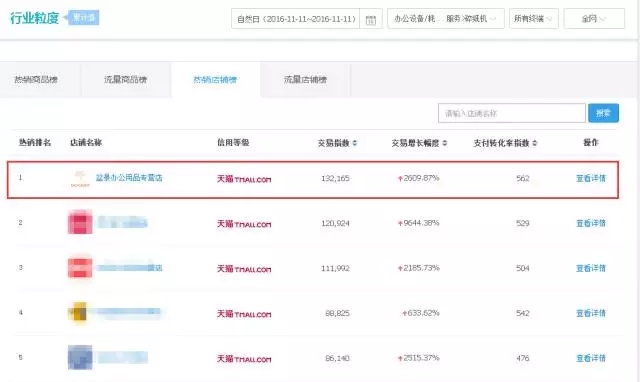Viewport: 640px width, 382px height.
Task: Sort by 交易指数 column arrows
Action: pyautogui.click(x=355, y=143)
